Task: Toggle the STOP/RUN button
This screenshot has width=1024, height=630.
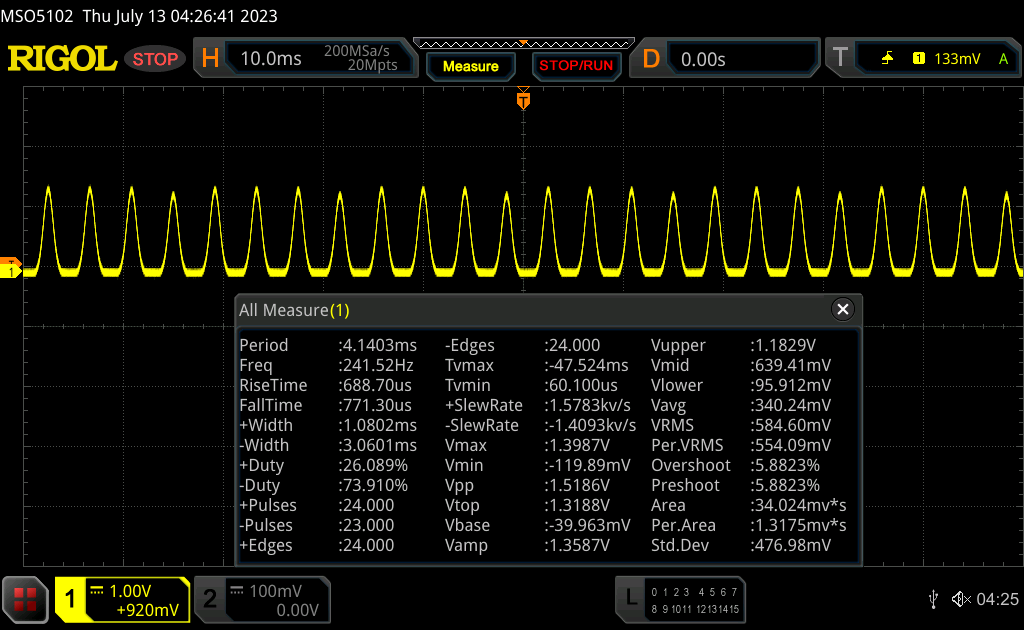Action: (576, 66)
